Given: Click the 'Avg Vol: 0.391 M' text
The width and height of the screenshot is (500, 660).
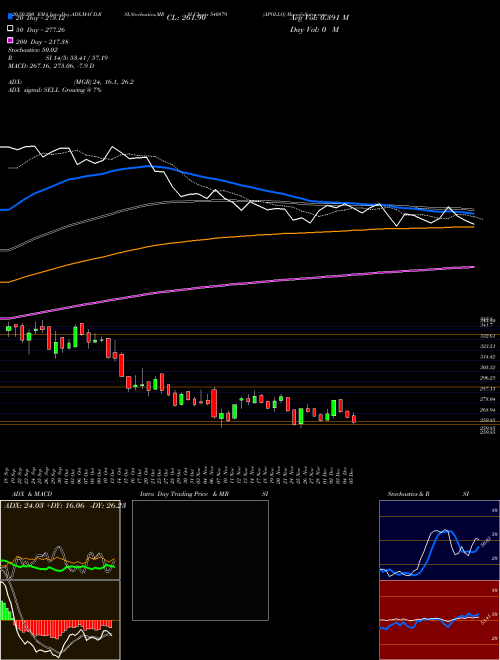Looking at the screenshot, I should point(319,18).
